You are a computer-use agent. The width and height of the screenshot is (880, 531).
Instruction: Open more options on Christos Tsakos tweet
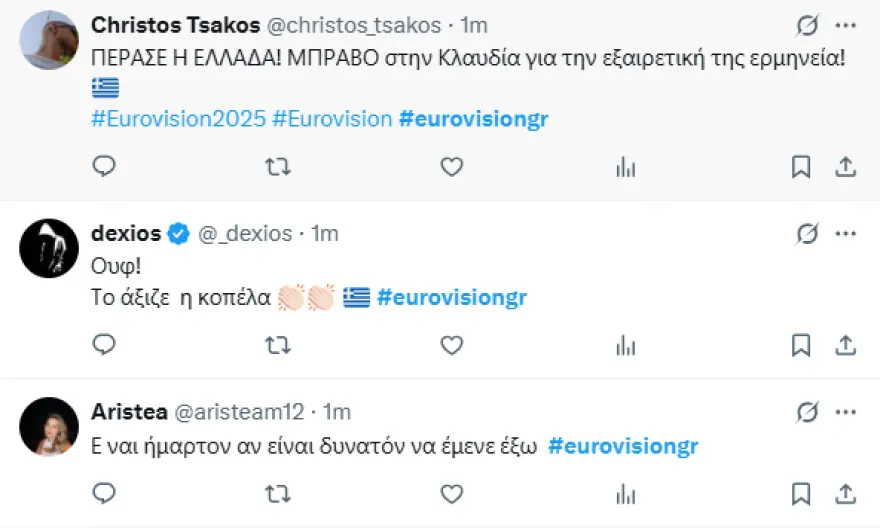pos(845,24)
